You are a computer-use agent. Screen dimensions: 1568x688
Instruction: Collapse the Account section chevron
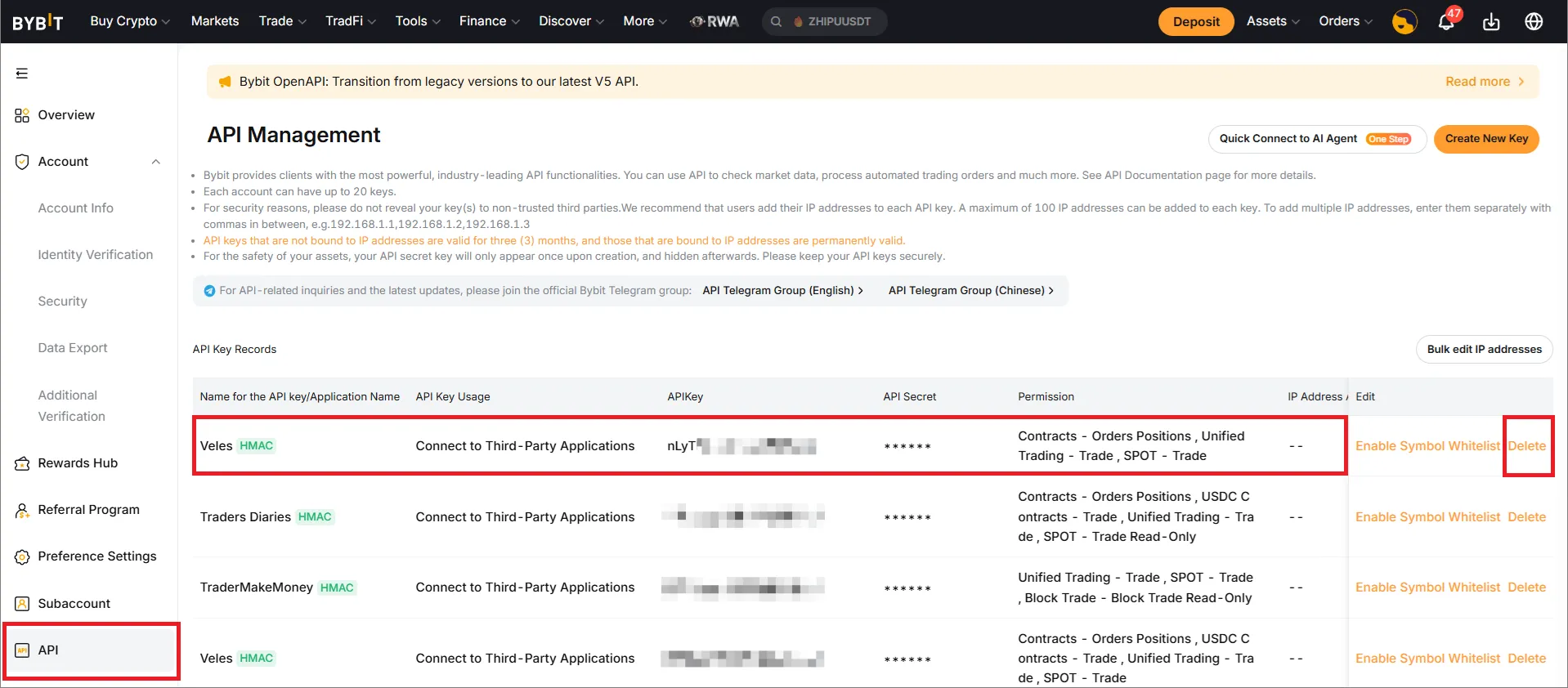pos(155,162)
